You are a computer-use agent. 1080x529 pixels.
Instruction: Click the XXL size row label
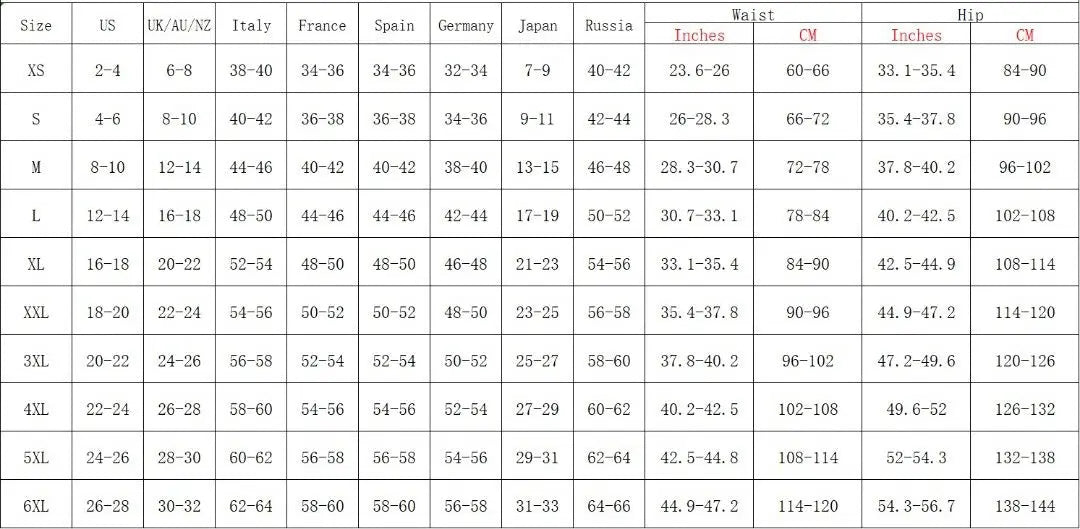(36, 313)
